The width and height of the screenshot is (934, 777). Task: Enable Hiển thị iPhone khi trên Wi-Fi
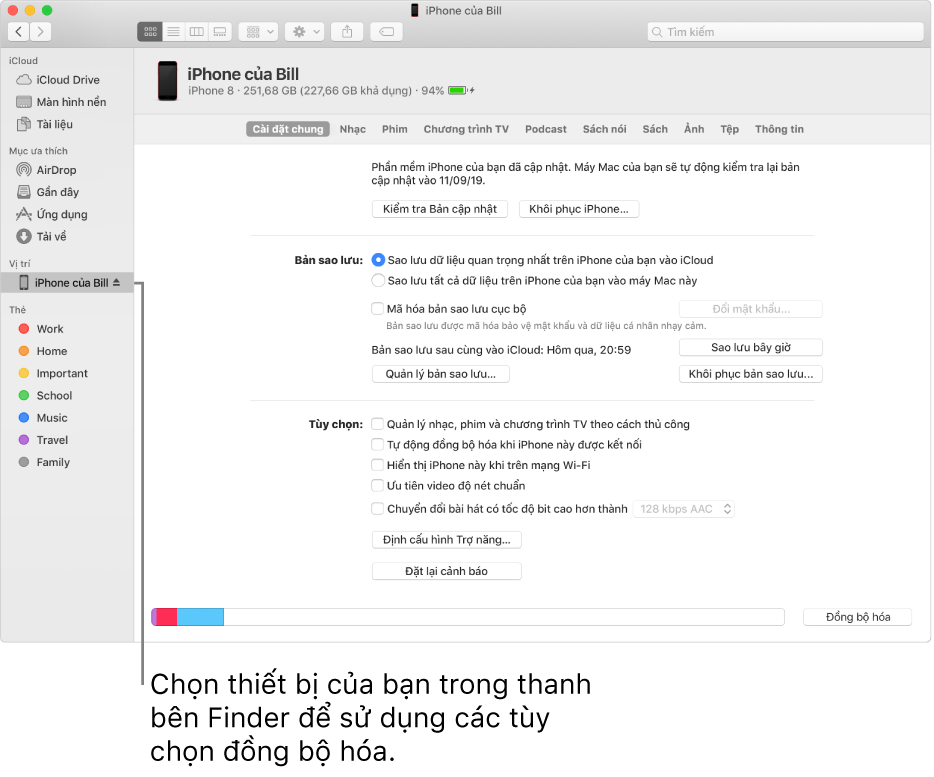377,465
